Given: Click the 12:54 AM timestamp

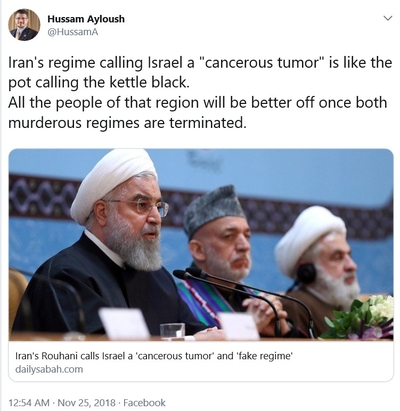Looking at the screenshot, I should point(29,403).
